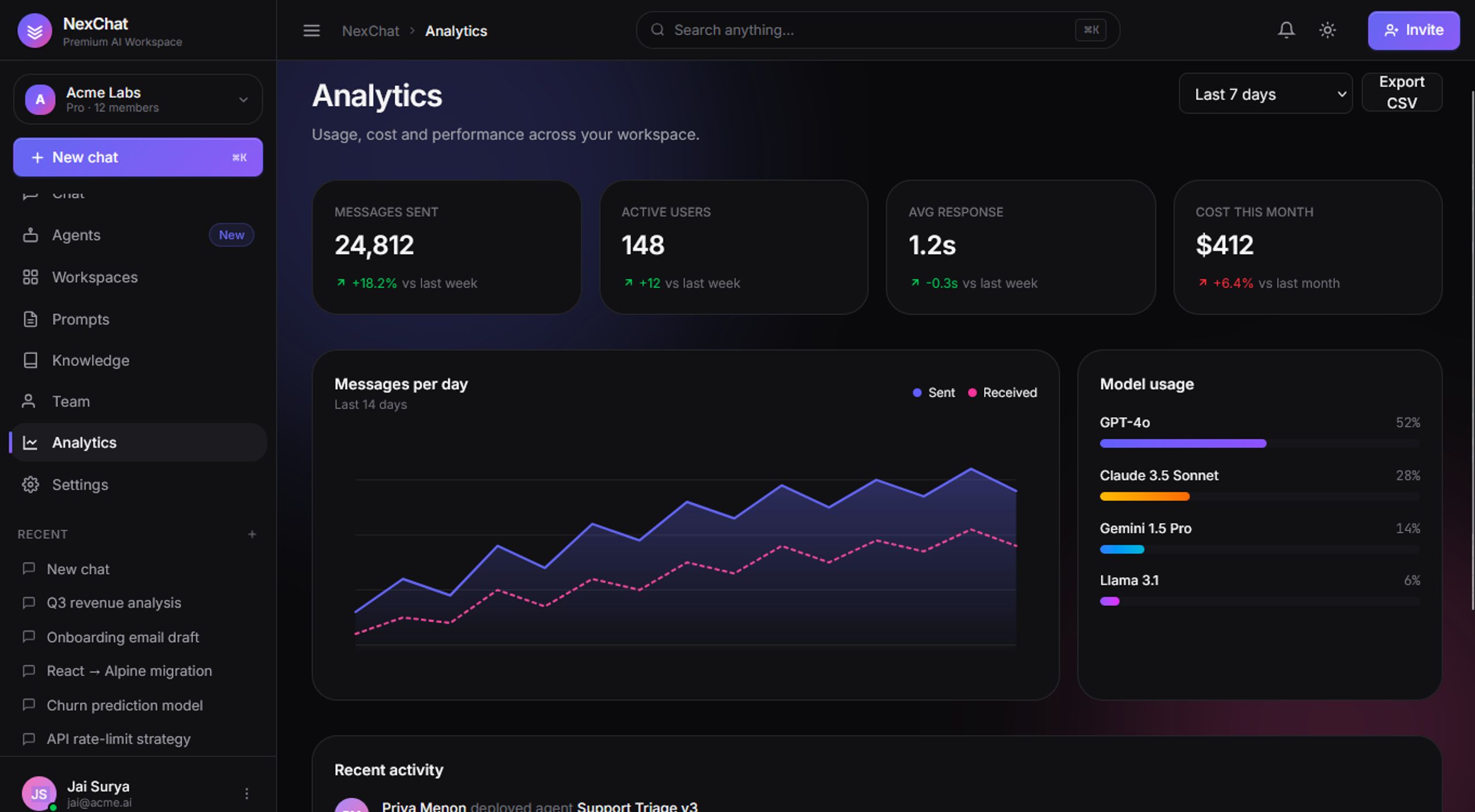Switch theme using the sun icon
This screenshot has width=1475, height=812.
tap(1327, 30)
